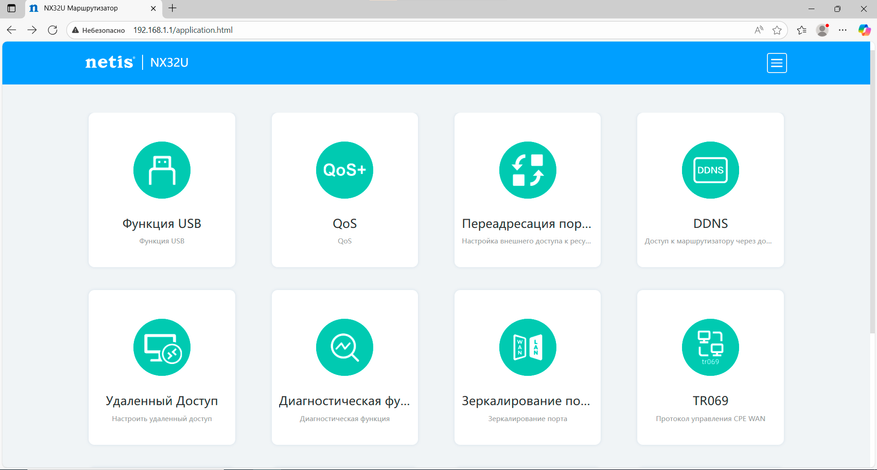Click the diagnostic magnifier icon
The width and height of the screenshot is (877, 470).
coord(345,347)
